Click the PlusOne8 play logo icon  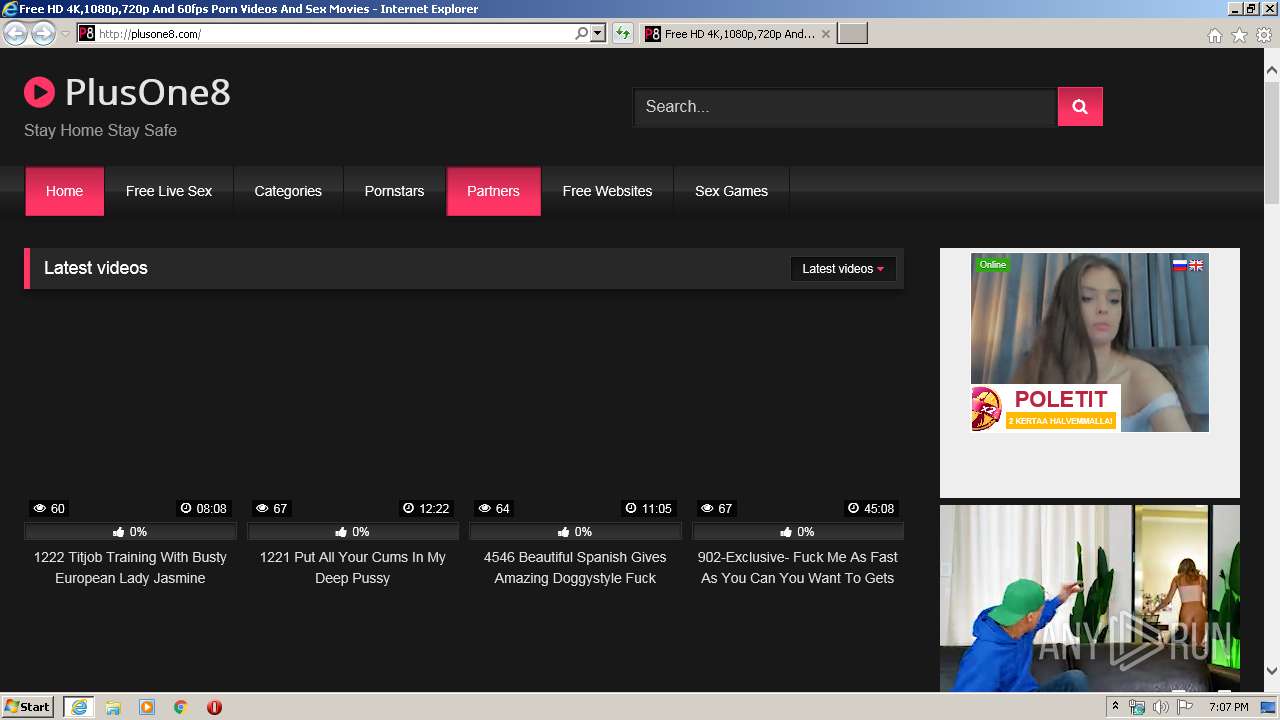click(x=39, y=92)
